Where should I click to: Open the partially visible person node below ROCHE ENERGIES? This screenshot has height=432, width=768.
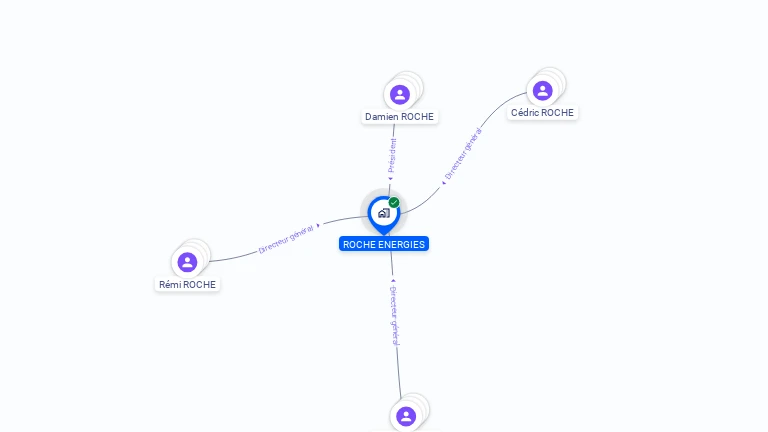[x=406, y=416]
